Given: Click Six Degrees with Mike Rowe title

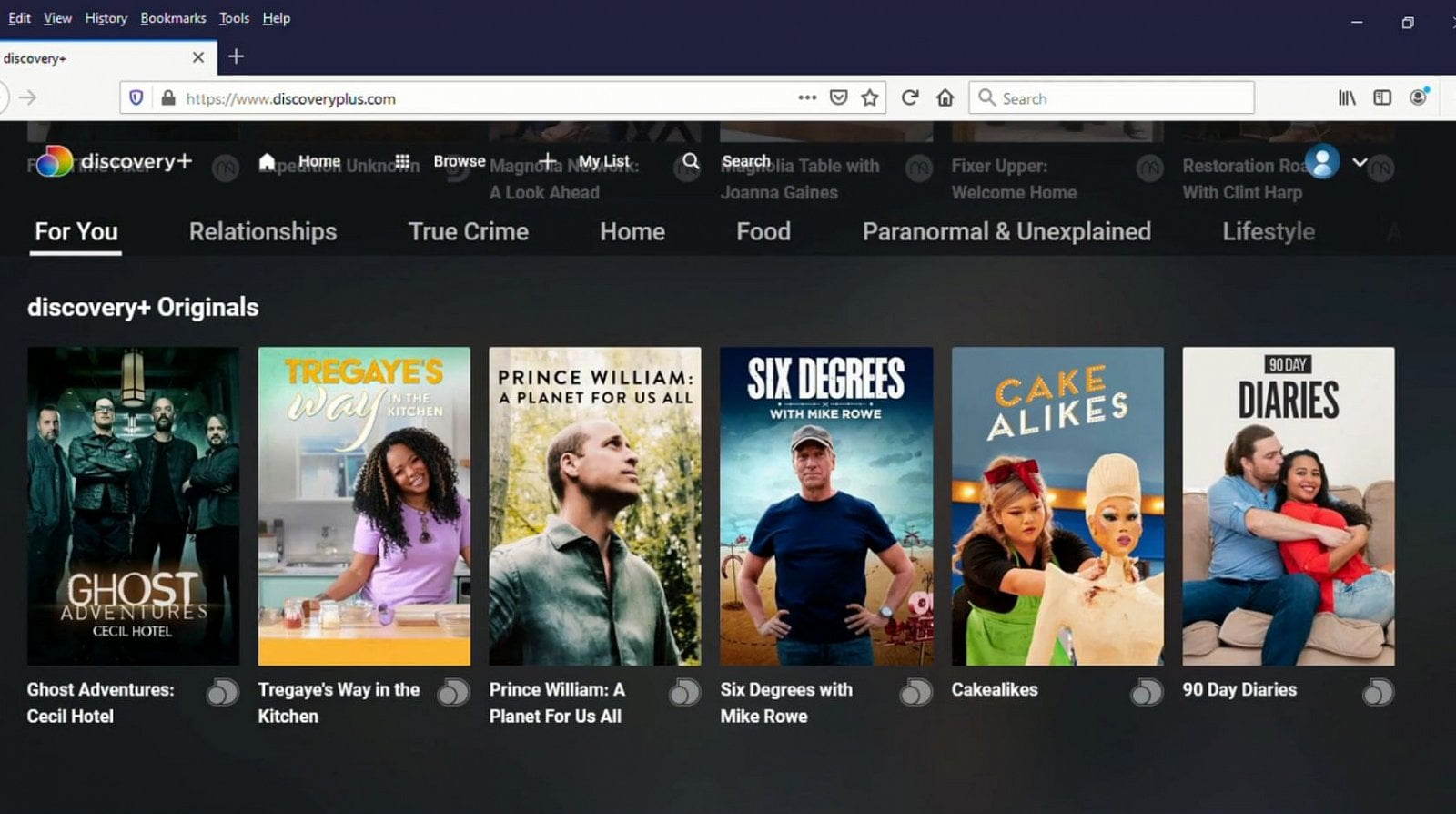Looking at the screenshot, I should pos(786,703).
